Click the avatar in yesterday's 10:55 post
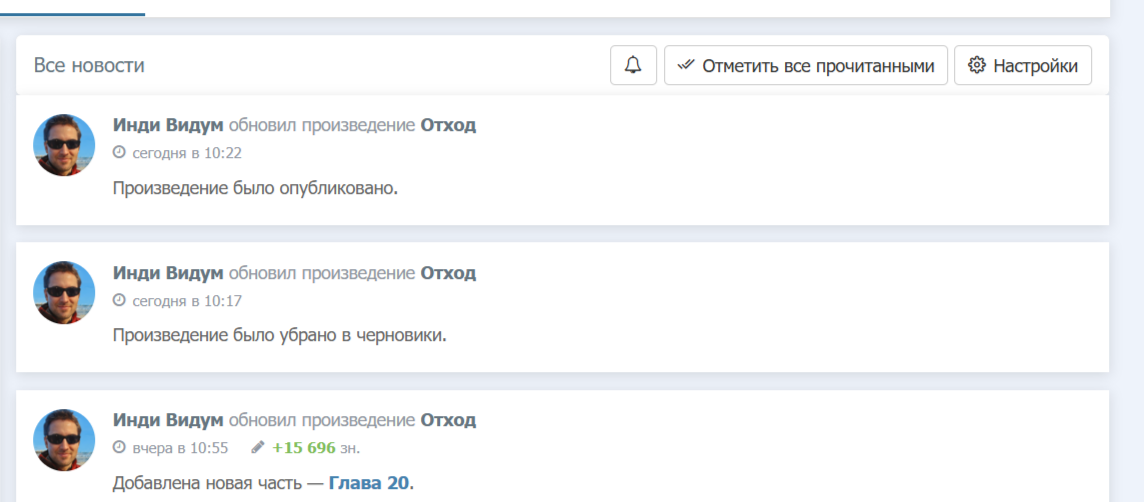 [x=65, y=440]
